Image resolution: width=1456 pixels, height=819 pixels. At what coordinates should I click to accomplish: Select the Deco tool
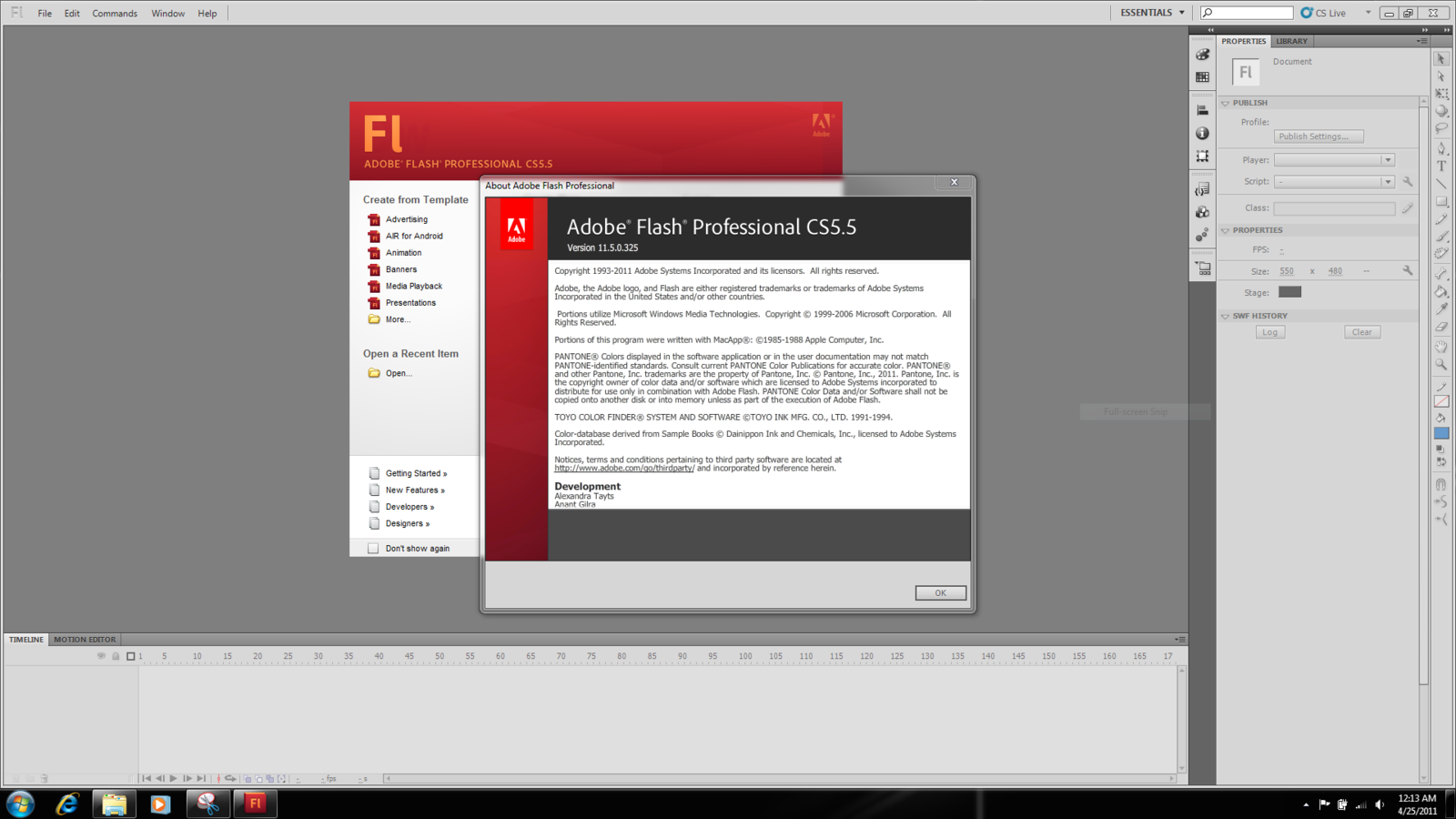pyautogui.click(x=1441, y=254)
